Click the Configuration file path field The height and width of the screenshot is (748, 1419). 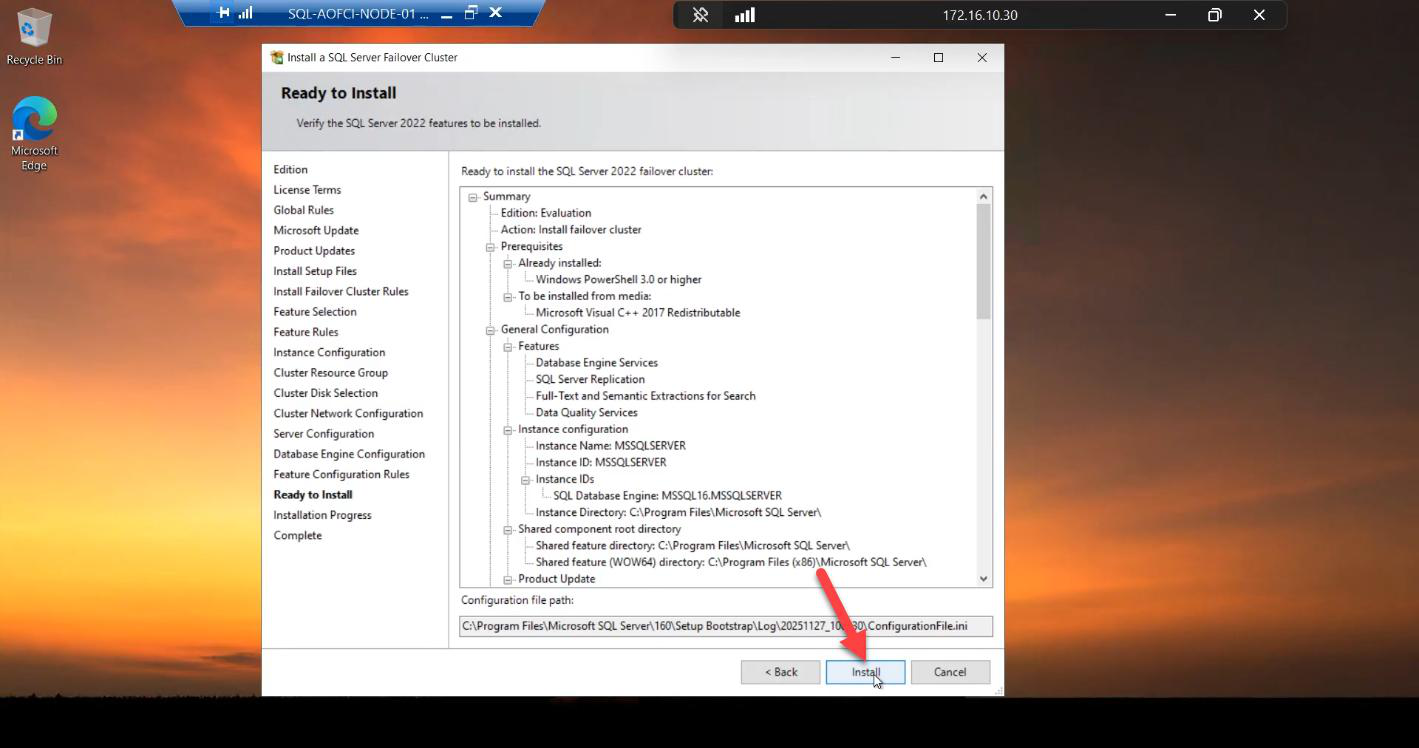click(x=726, y=626)
